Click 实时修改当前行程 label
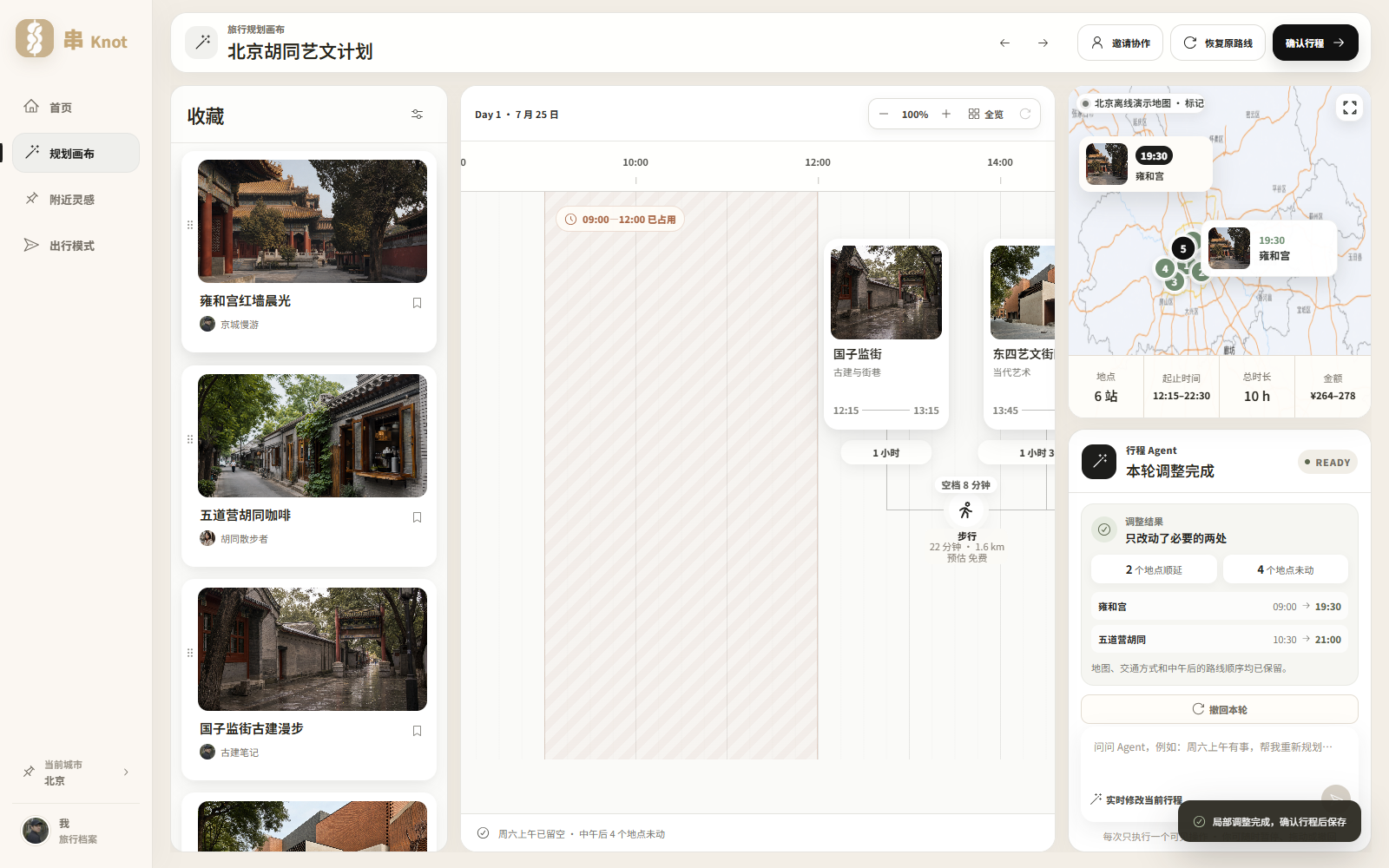 [x=1137, y=799]
